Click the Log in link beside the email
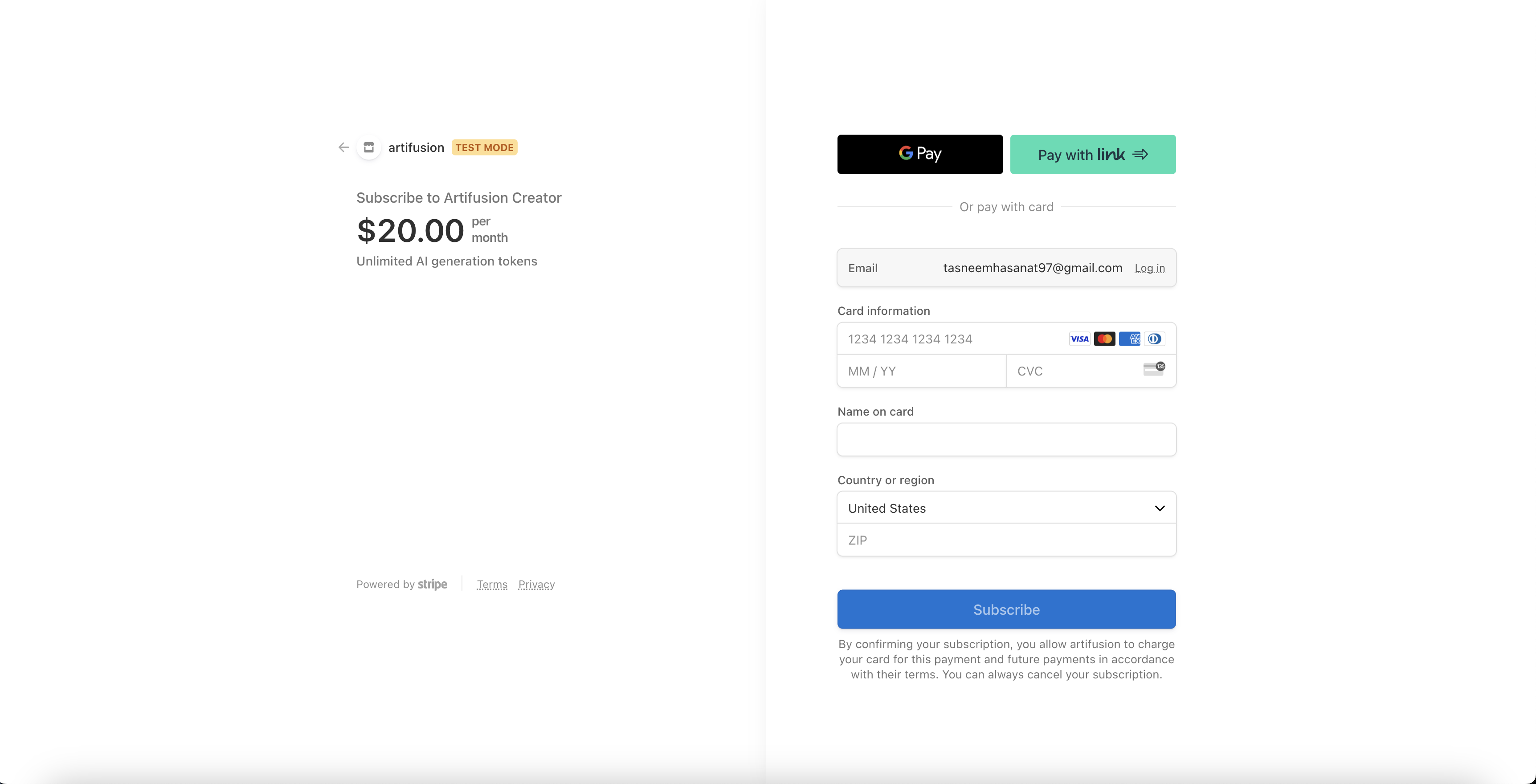Image resolution: width=1536 pixels, height=784 pixels. pos(1150,268)
